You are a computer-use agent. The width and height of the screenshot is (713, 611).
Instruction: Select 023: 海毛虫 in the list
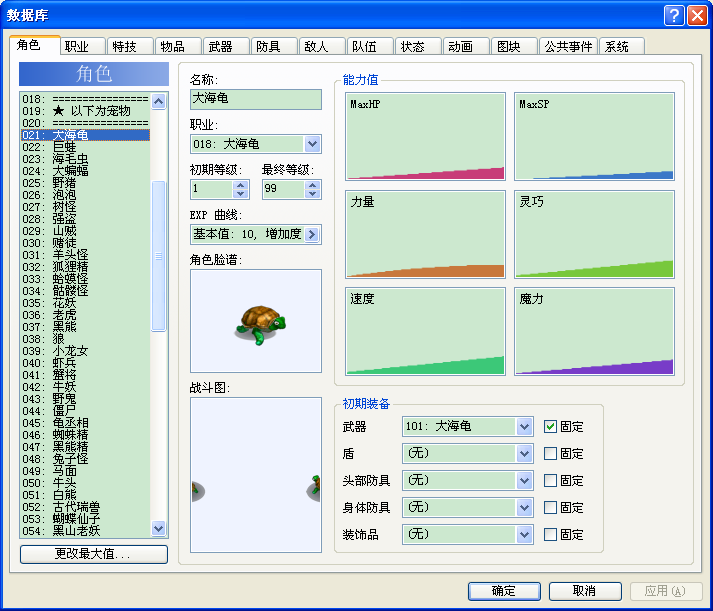(85, 159)
